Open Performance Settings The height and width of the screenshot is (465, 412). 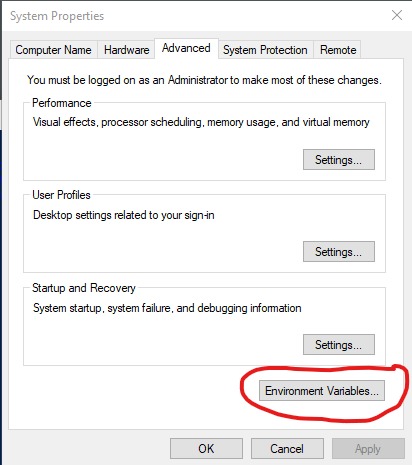pyautogui.click(x=339, y=160)
